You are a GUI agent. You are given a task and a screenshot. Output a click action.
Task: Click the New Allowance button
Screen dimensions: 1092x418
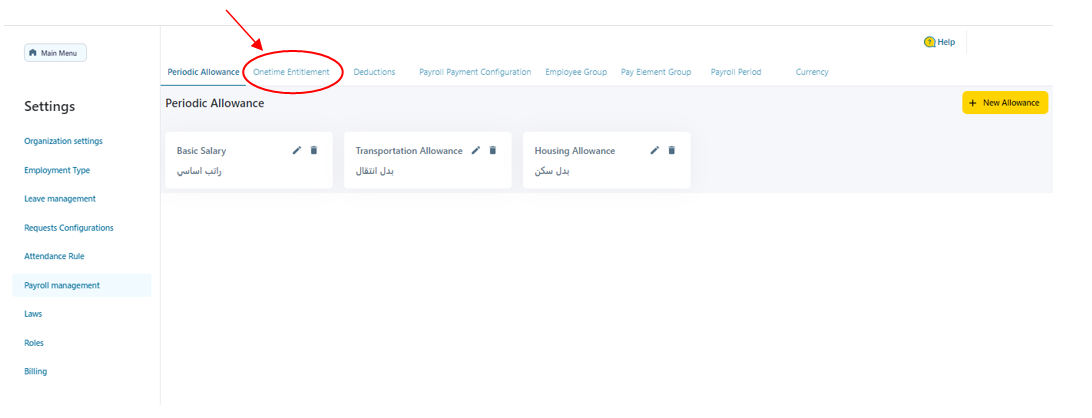[1005, 103]
